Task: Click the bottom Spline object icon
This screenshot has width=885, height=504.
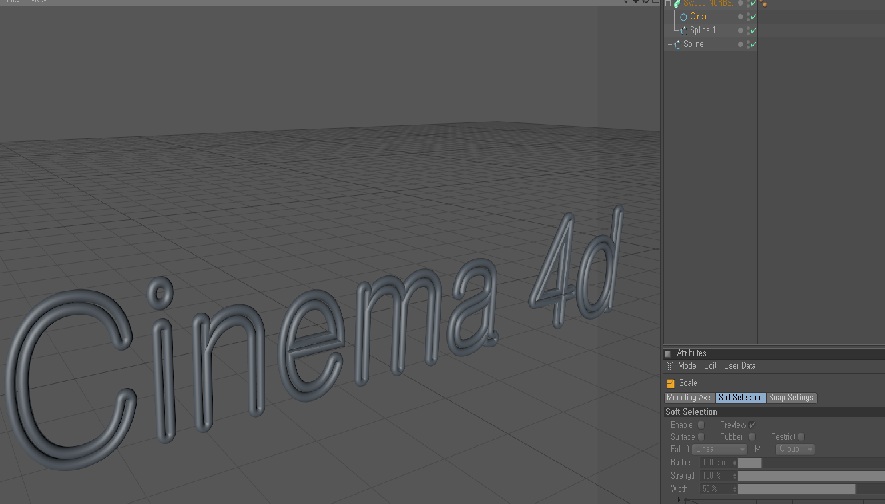Action: pos(677,44)
